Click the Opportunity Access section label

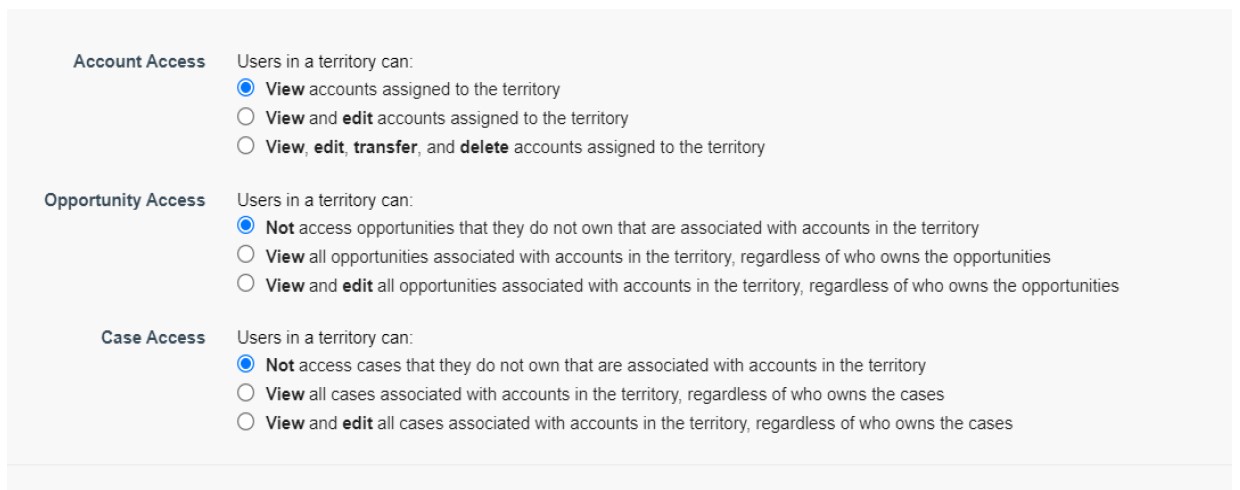click(124, 200)
